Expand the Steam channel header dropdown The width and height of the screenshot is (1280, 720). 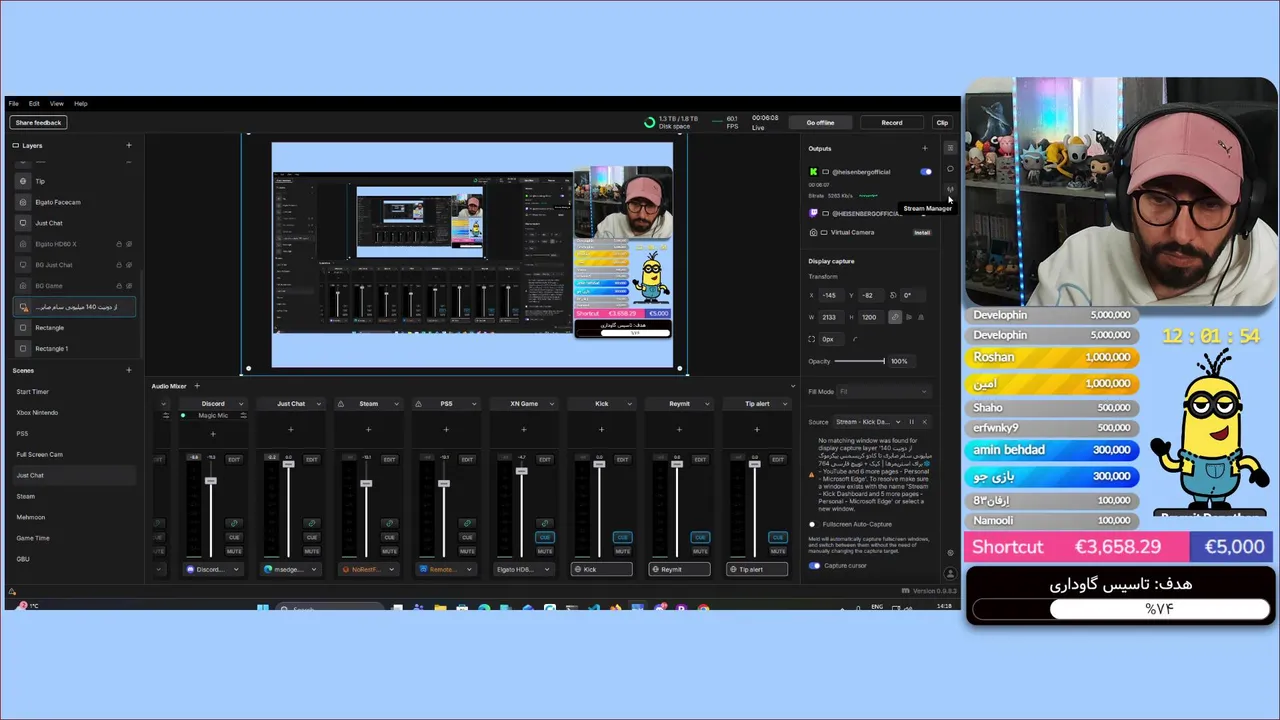coord(397,404)
